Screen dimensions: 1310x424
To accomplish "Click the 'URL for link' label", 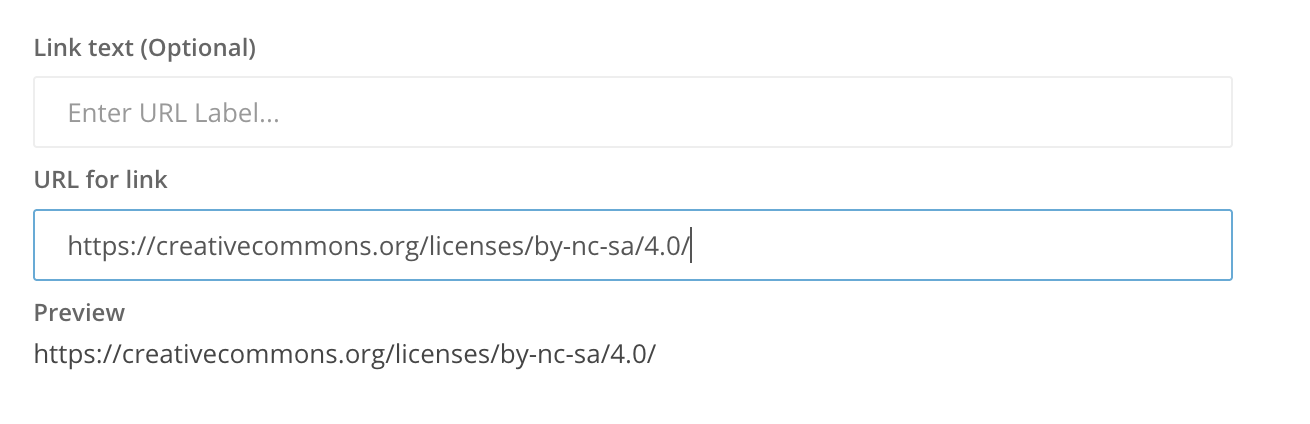I will 100,180.
